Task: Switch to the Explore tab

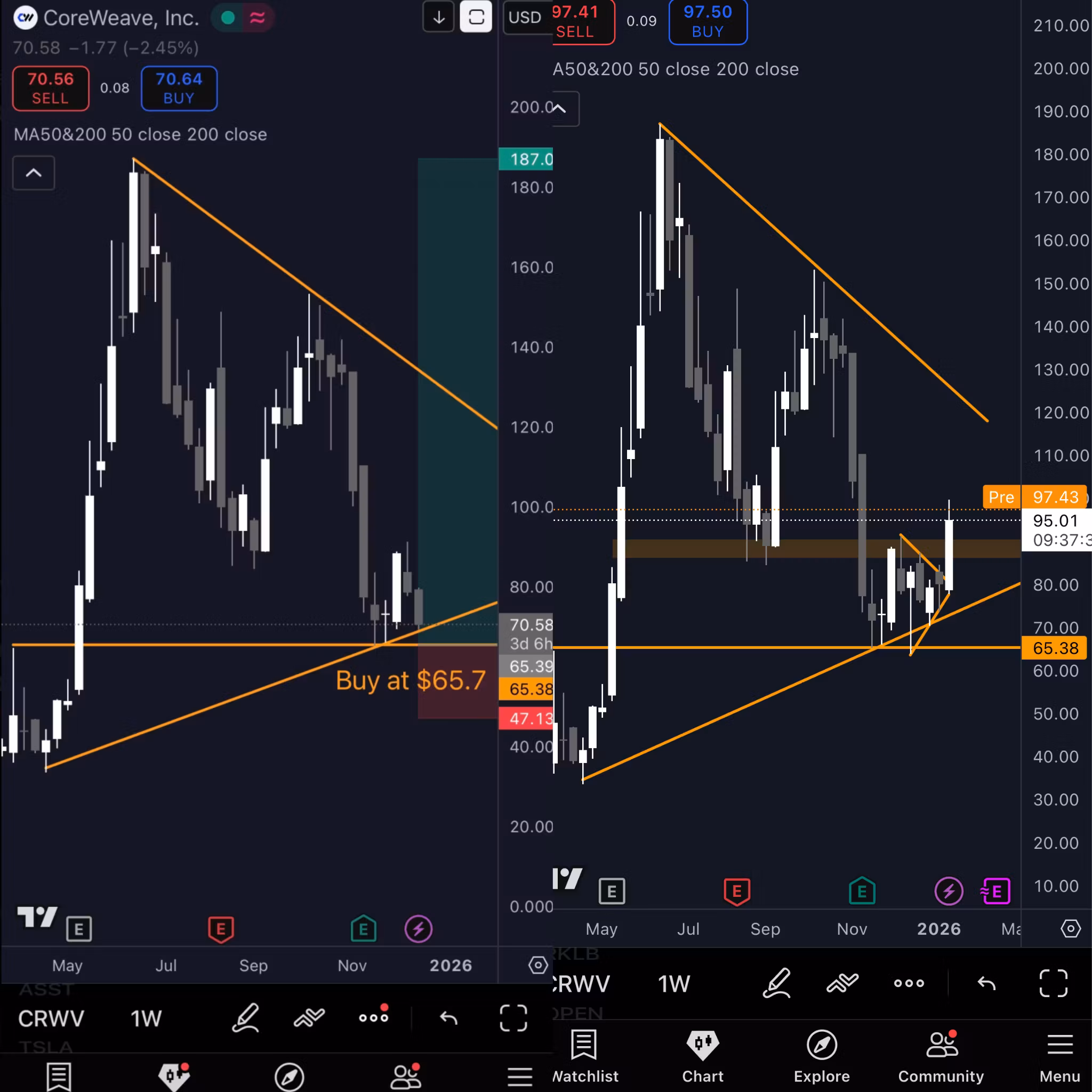Action: point(821,1056)
